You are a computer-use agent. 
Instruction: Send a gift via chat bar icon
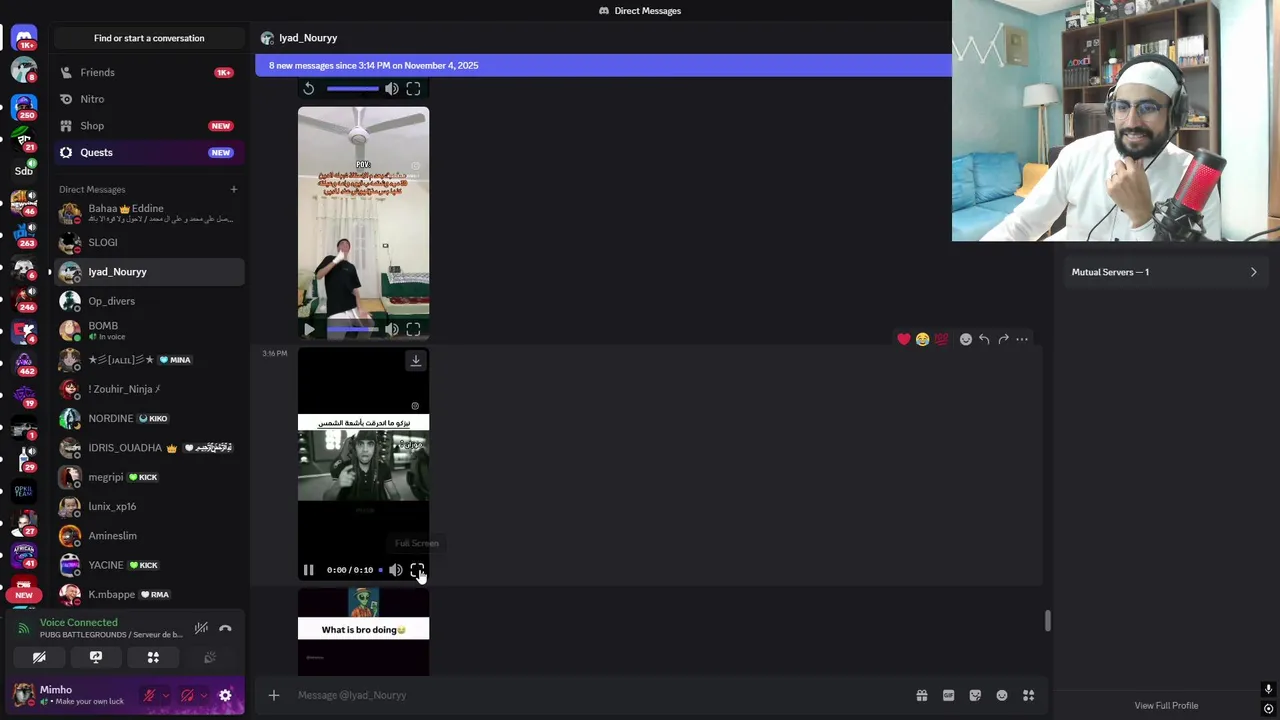pyautogui.click(x=922, y=695)
